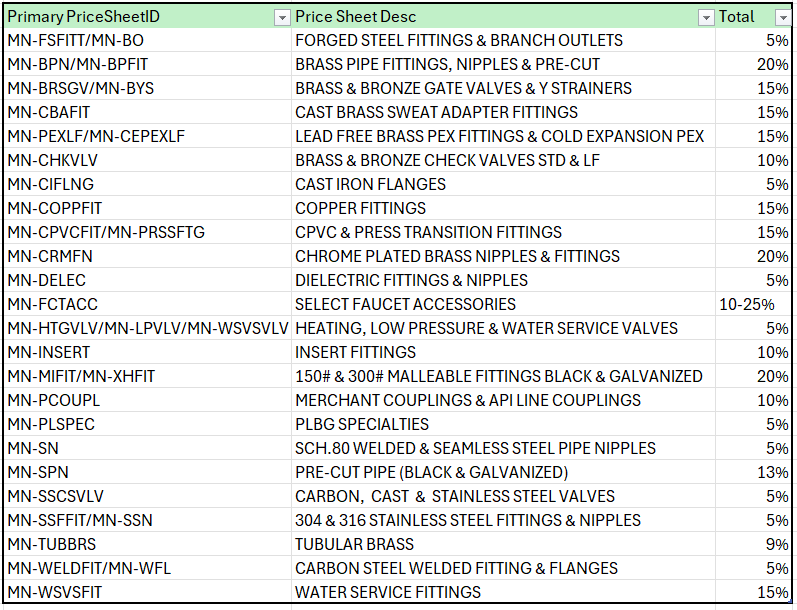The height and width of the screenshot is (610, 797).
Task: Open the Price Sheet Desc filter dropdown
Action: click(x=705, y=17)
